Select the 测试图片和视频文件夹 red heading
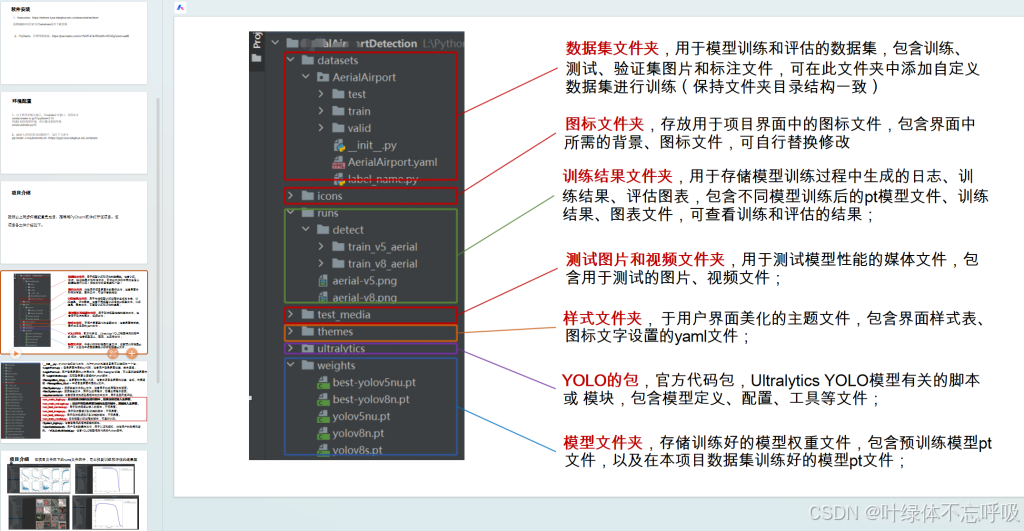 645,259
